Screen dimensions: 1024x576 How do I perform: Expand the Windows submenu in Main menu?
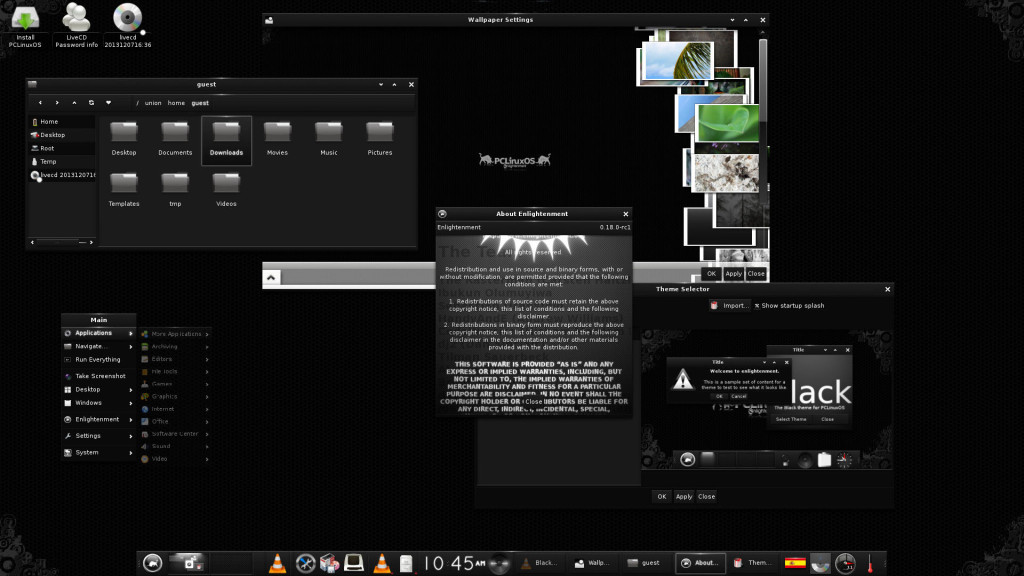click(99, 403)
